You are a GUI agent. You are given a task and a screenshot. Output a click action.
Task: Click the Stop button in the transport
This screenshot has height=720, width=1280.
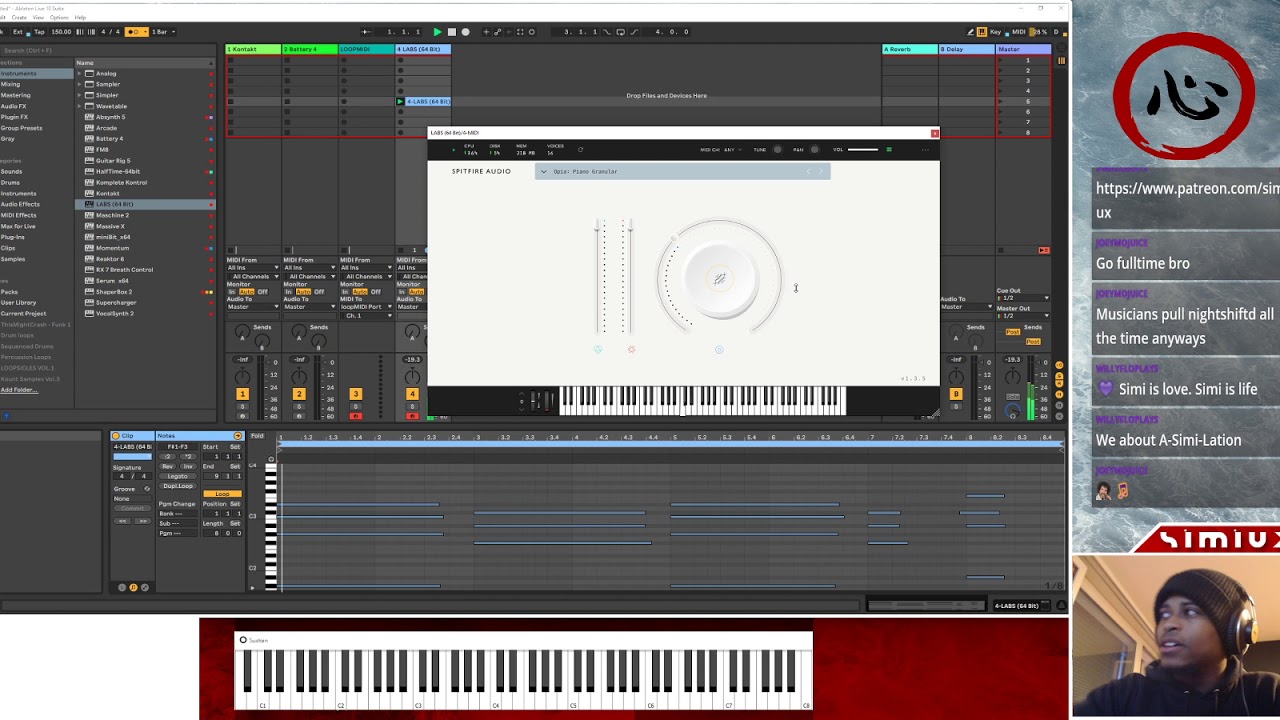pos(451,32)
